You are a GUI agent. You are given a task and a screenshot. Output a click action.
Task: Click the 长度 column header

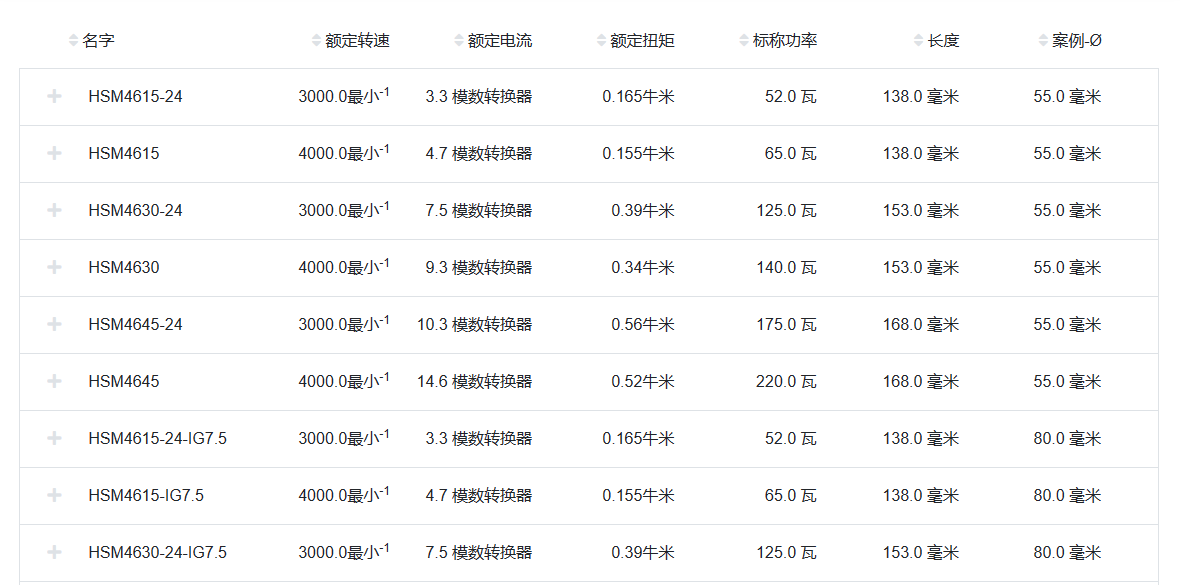[x=942, y=41]
